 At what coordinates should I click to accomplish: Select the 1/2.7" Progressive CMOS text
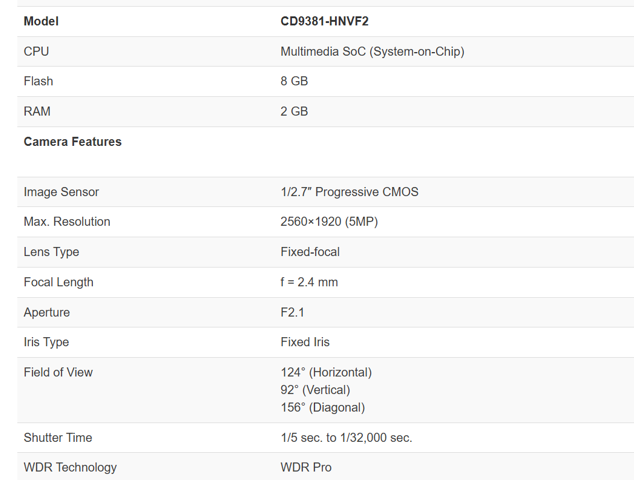pos(350,192)
